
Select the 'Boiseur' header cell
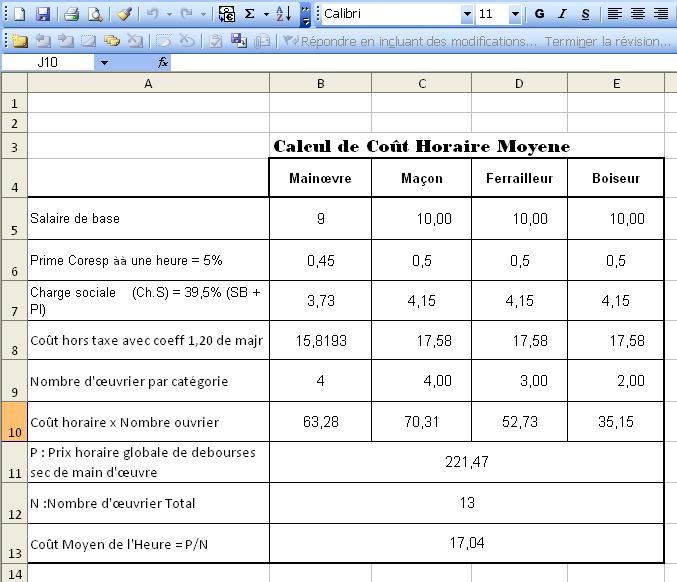pos(616,178)
